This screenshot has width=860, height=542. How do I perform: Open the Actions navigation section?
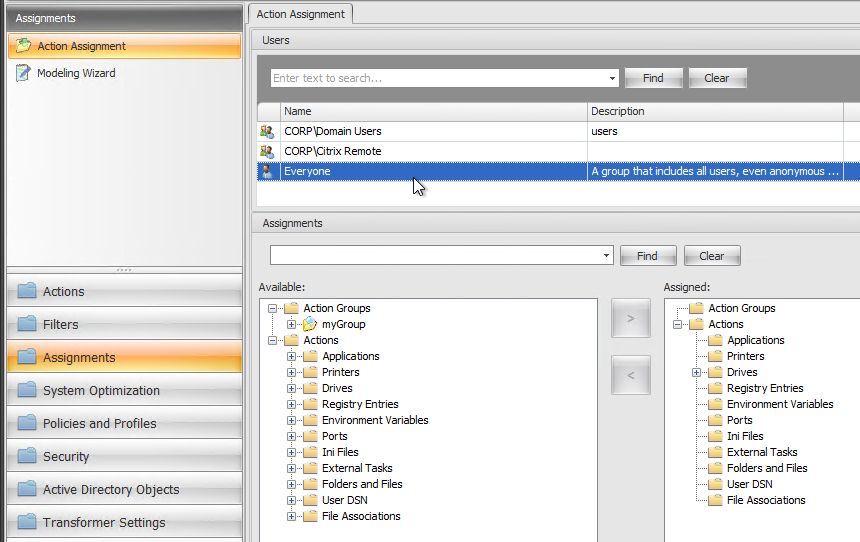pyautogui.click(x=125, y=291)
